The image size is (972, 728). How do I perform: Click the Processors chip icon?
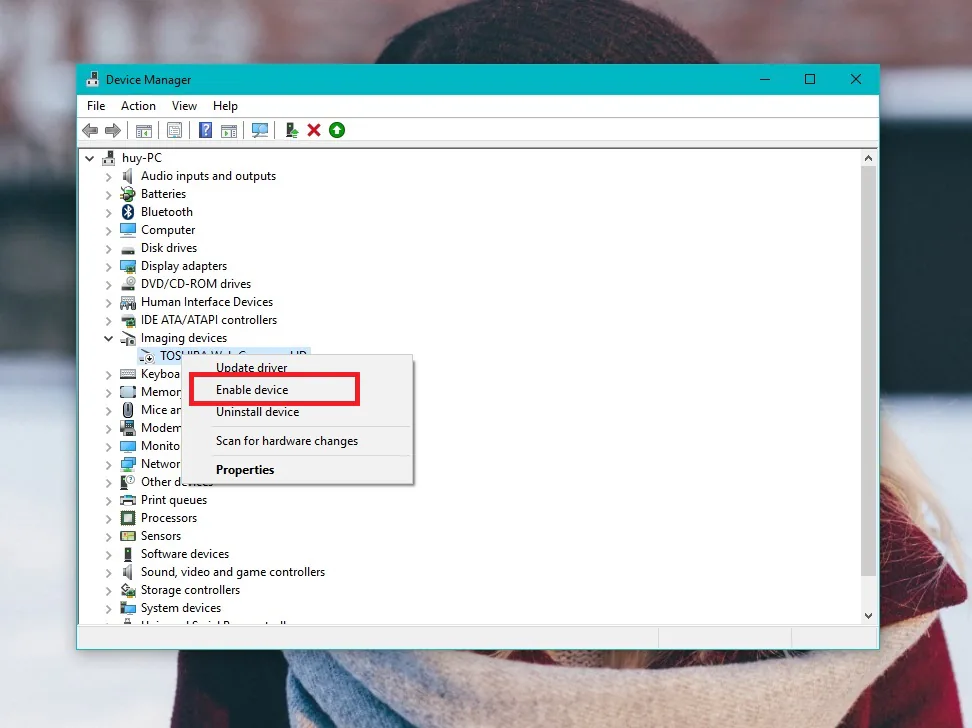click(x=128, y=518)
